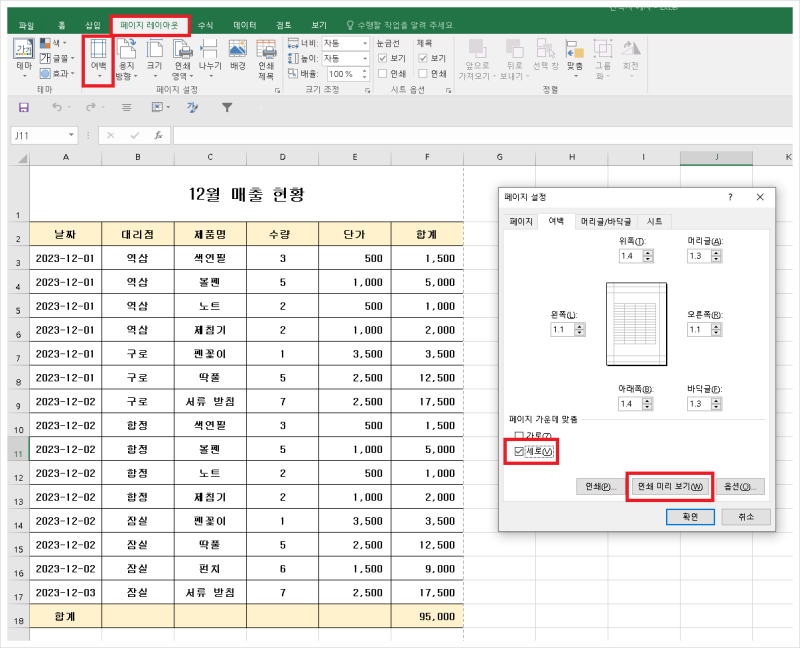Open the 시트 tab in dialog
The width and height of the screenshot is (800, 648).
pos(654,221)
